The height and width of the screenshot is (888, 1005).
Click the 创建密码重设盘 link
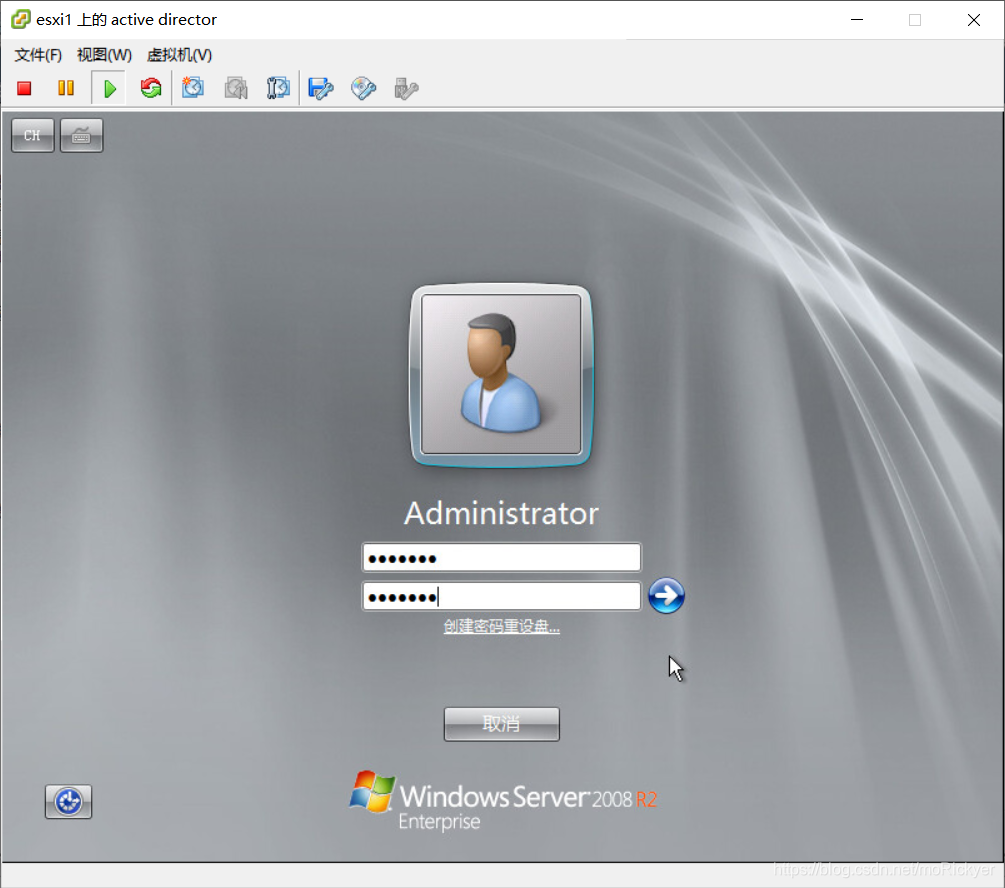[x=502, y=626]
